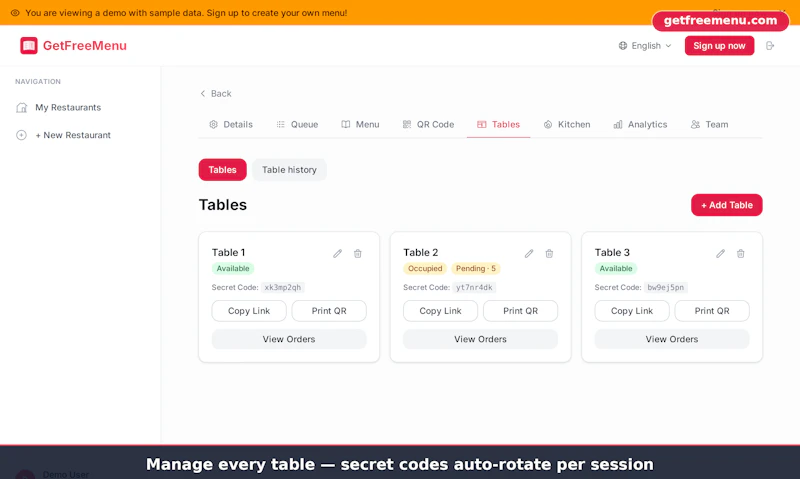Viewport: 800px width, 479px height.
Task: Go to the Kitchen tab
Action: coord(567,124)
